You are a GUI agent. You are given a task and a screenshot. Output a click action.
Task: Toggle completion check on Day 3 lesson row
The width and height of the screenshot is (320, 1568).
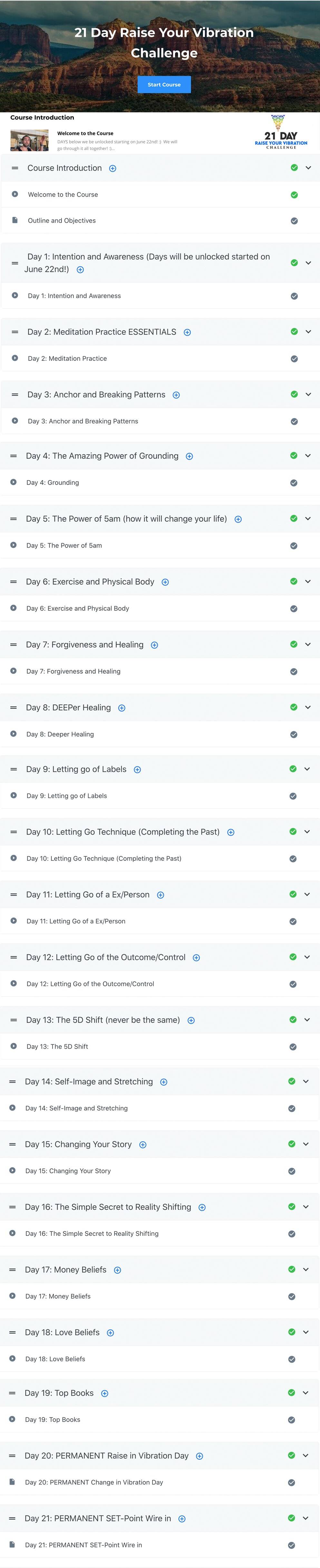click(x=295, y=421)
